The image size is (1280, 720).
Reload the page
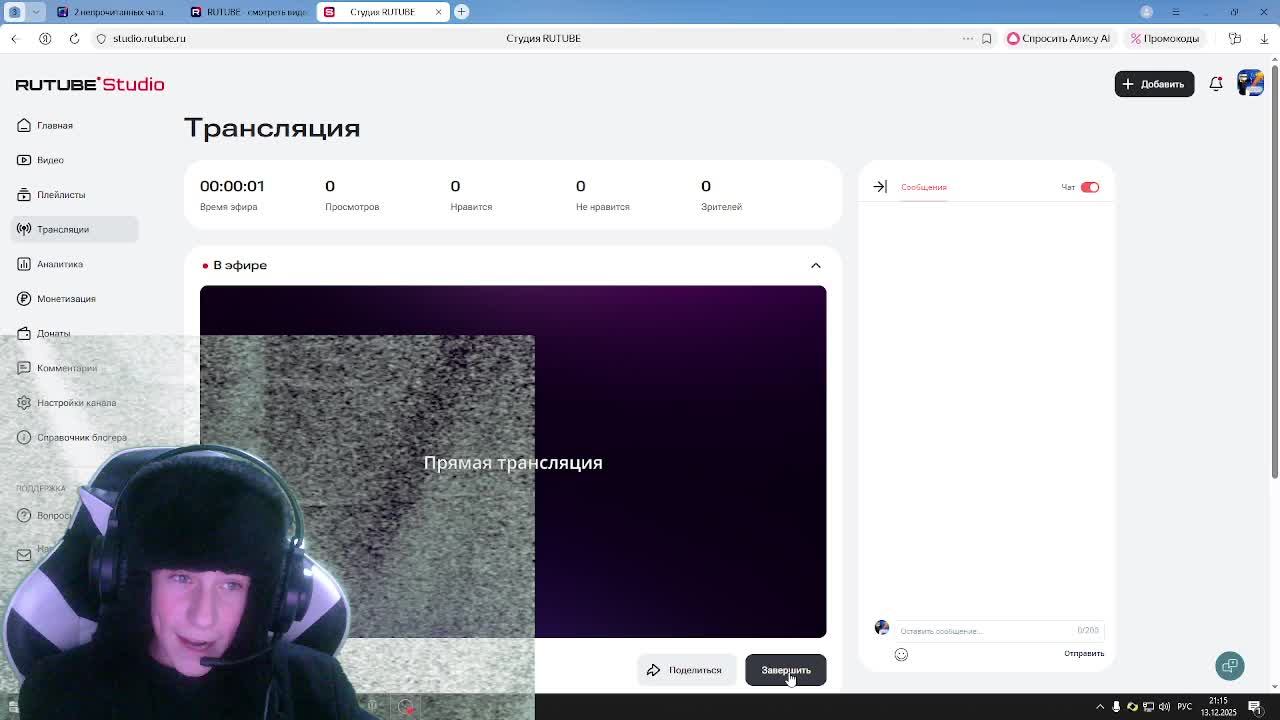point(74,38)
